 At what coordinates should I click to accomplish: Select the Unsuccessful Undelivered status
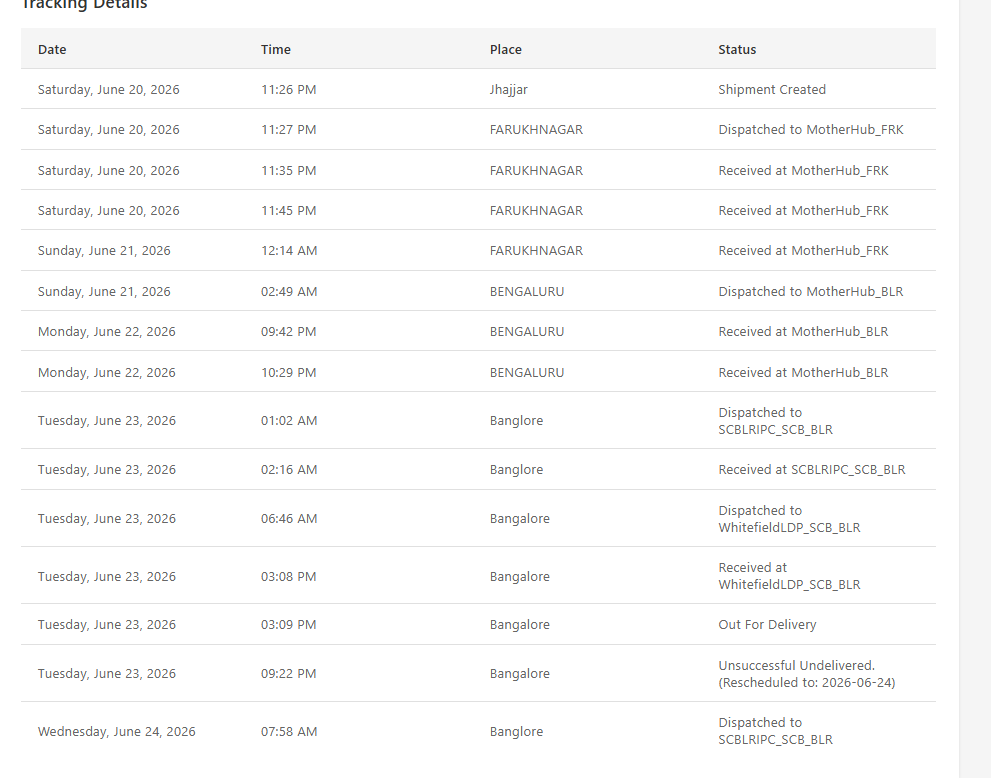(806, 674)
